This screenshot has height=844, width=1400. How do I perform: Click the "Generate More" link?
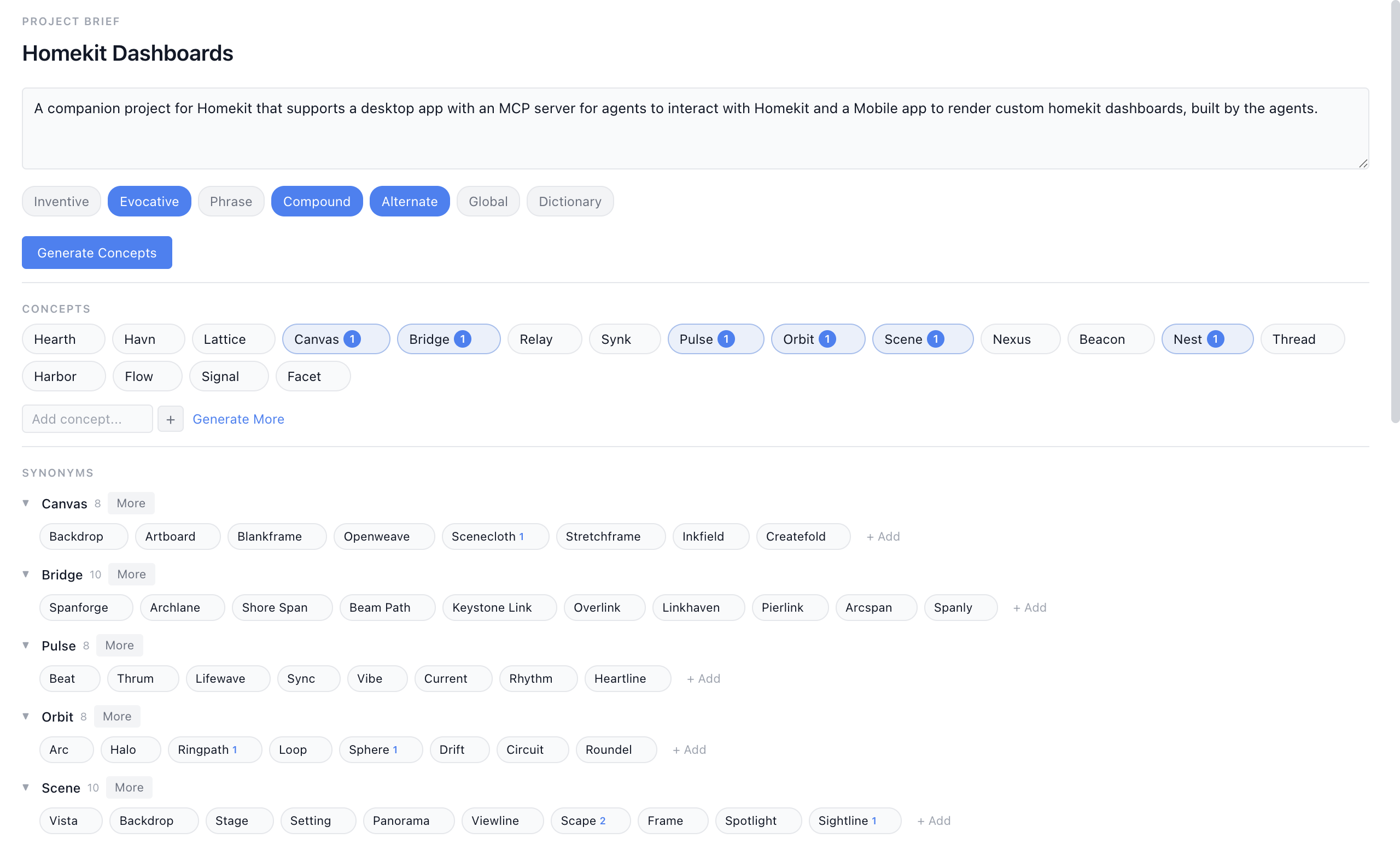coord(238,419)
